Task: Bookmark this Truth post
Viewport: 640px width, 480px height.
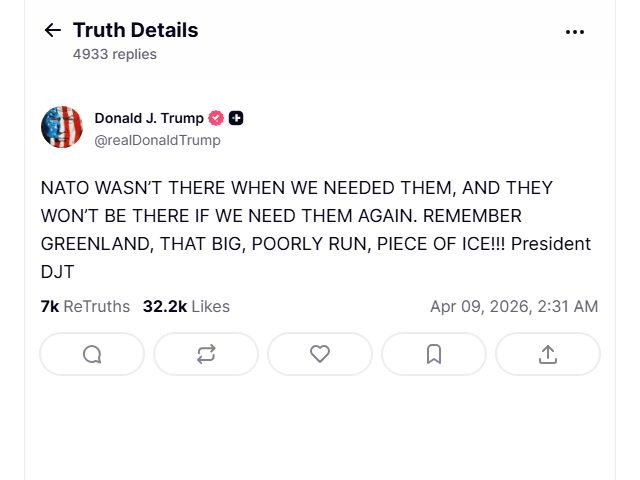Action: [434, 354]
